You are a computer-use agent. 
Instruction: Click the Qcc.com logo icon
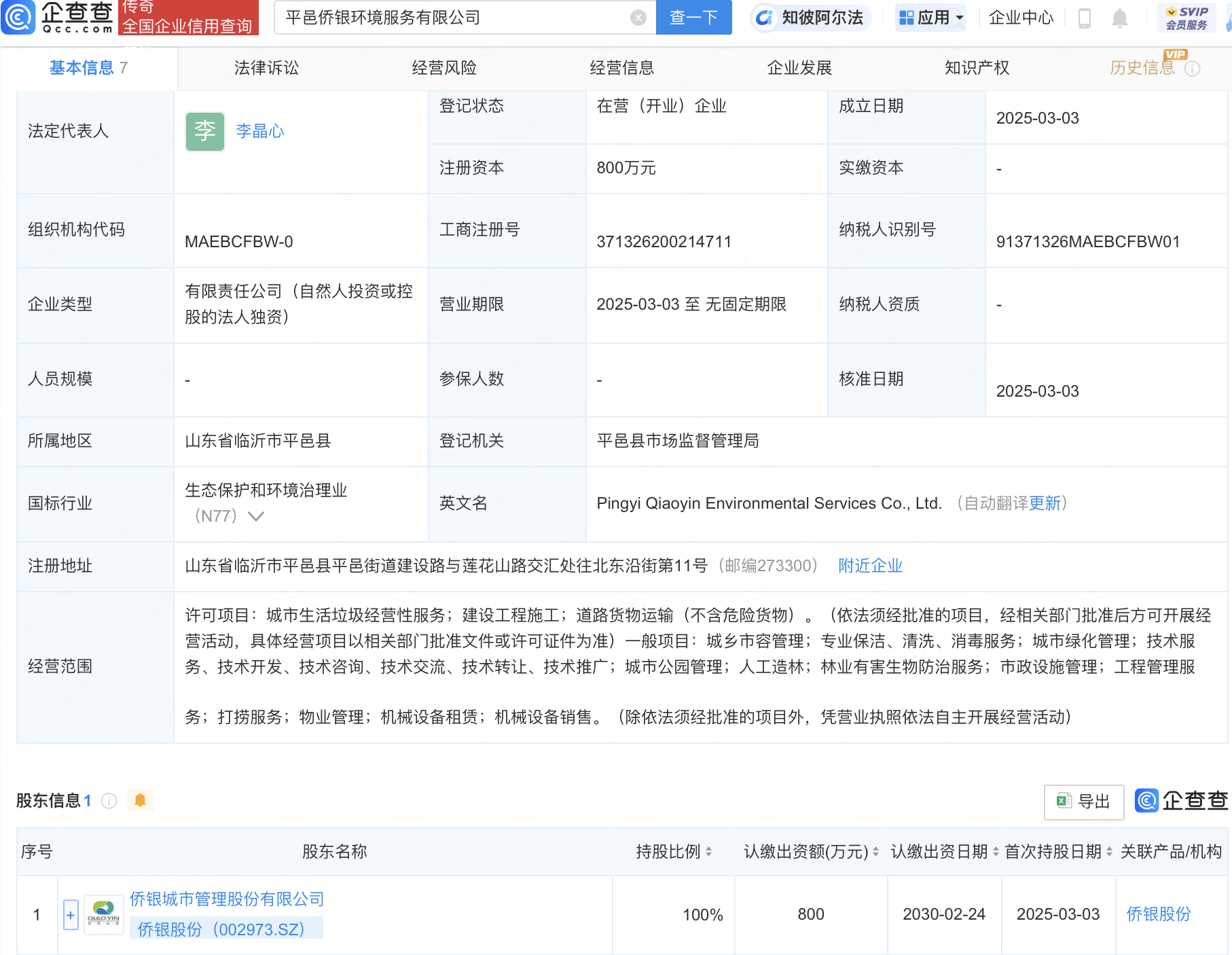pos(18,17)
